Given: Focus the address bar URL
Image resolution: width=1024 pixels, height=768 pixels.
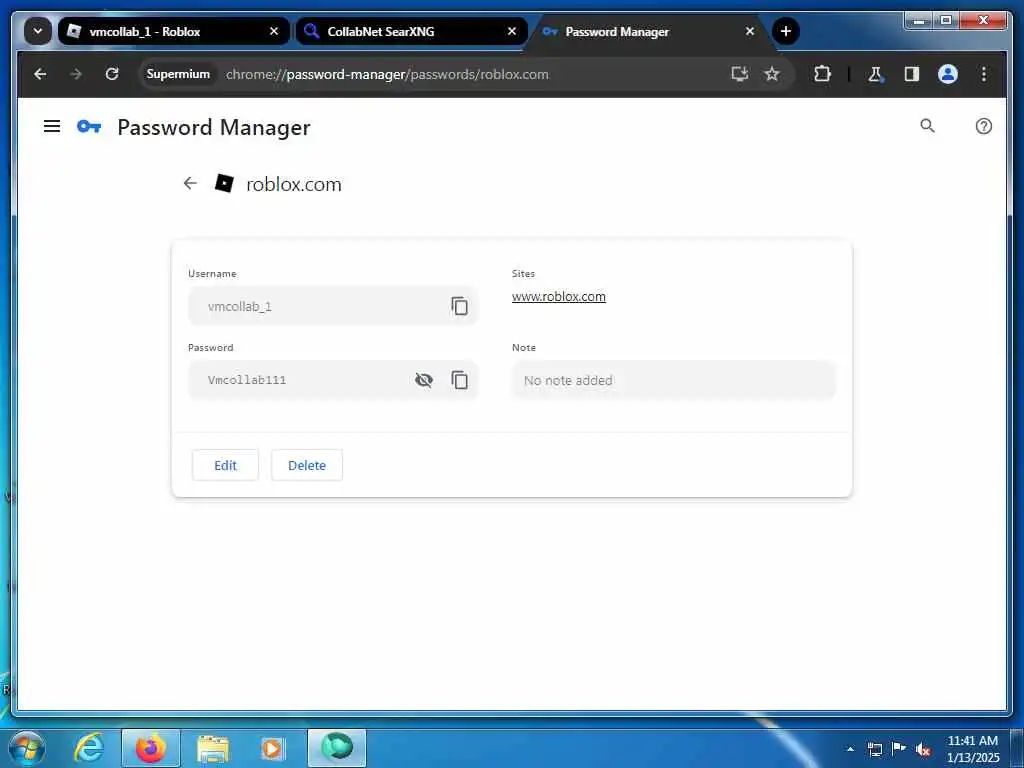Looking at the screenshot, I should tap(387, 74).
